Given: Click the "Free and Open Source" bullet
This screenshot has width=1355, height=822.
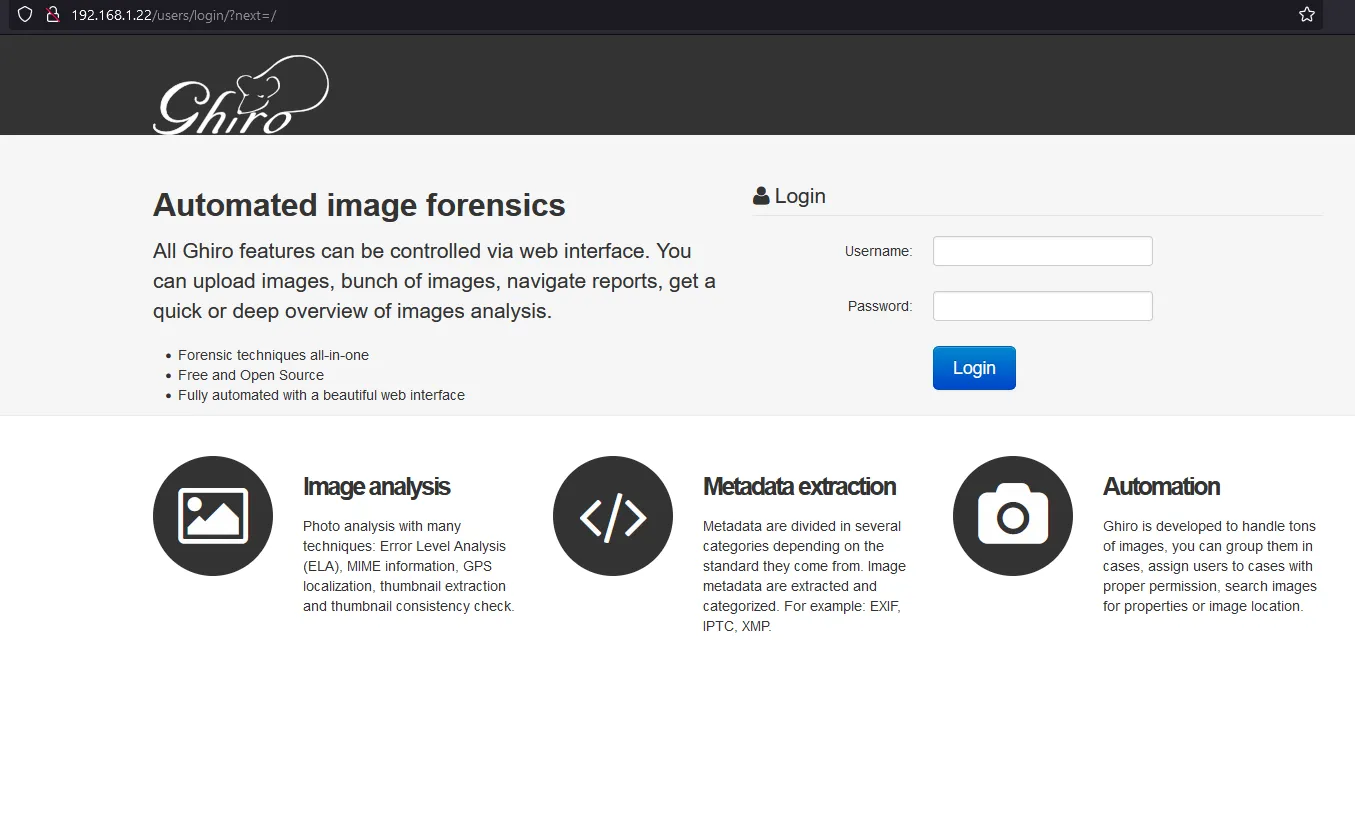Looking at the screenshot, I should tap(251, 375).
